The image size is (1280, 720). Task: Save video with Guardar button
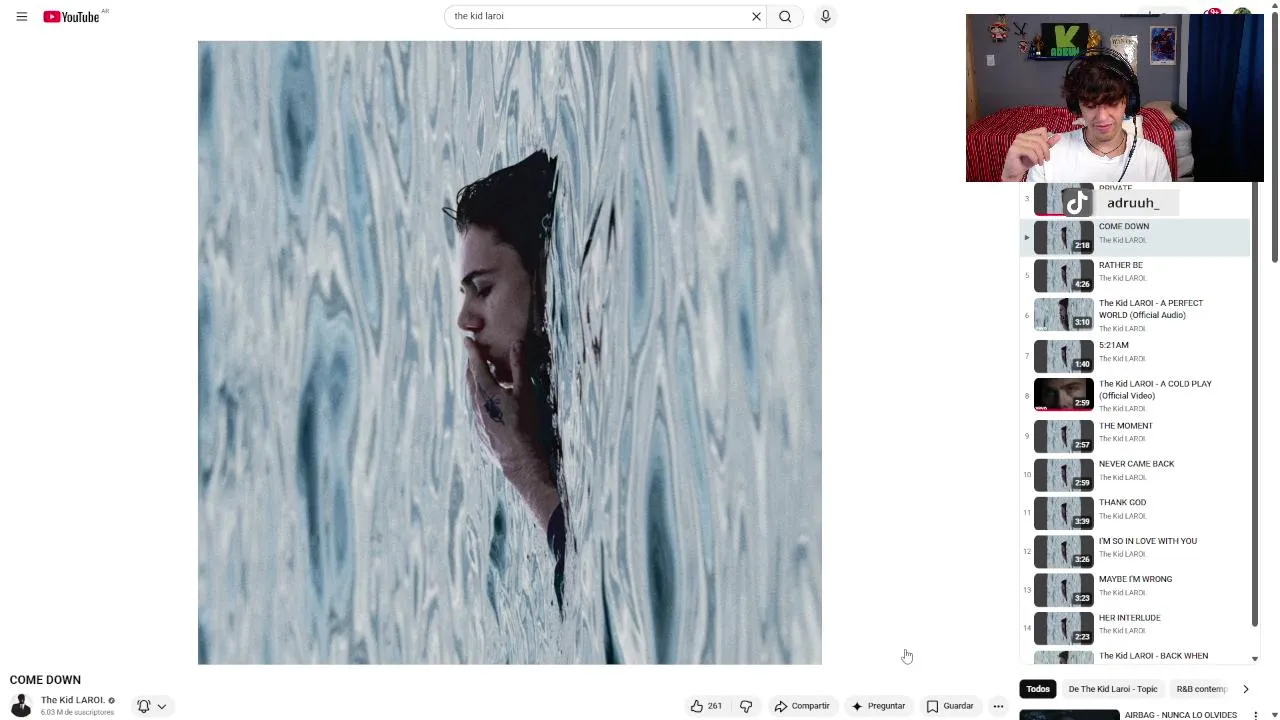click(950, 706)
